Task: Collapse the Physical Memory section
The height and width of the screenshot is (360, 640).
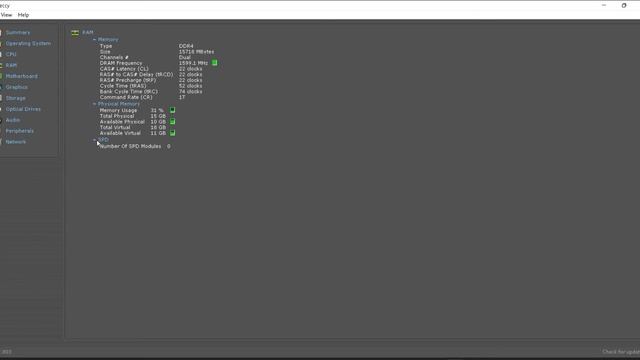Action: (94, 104)
